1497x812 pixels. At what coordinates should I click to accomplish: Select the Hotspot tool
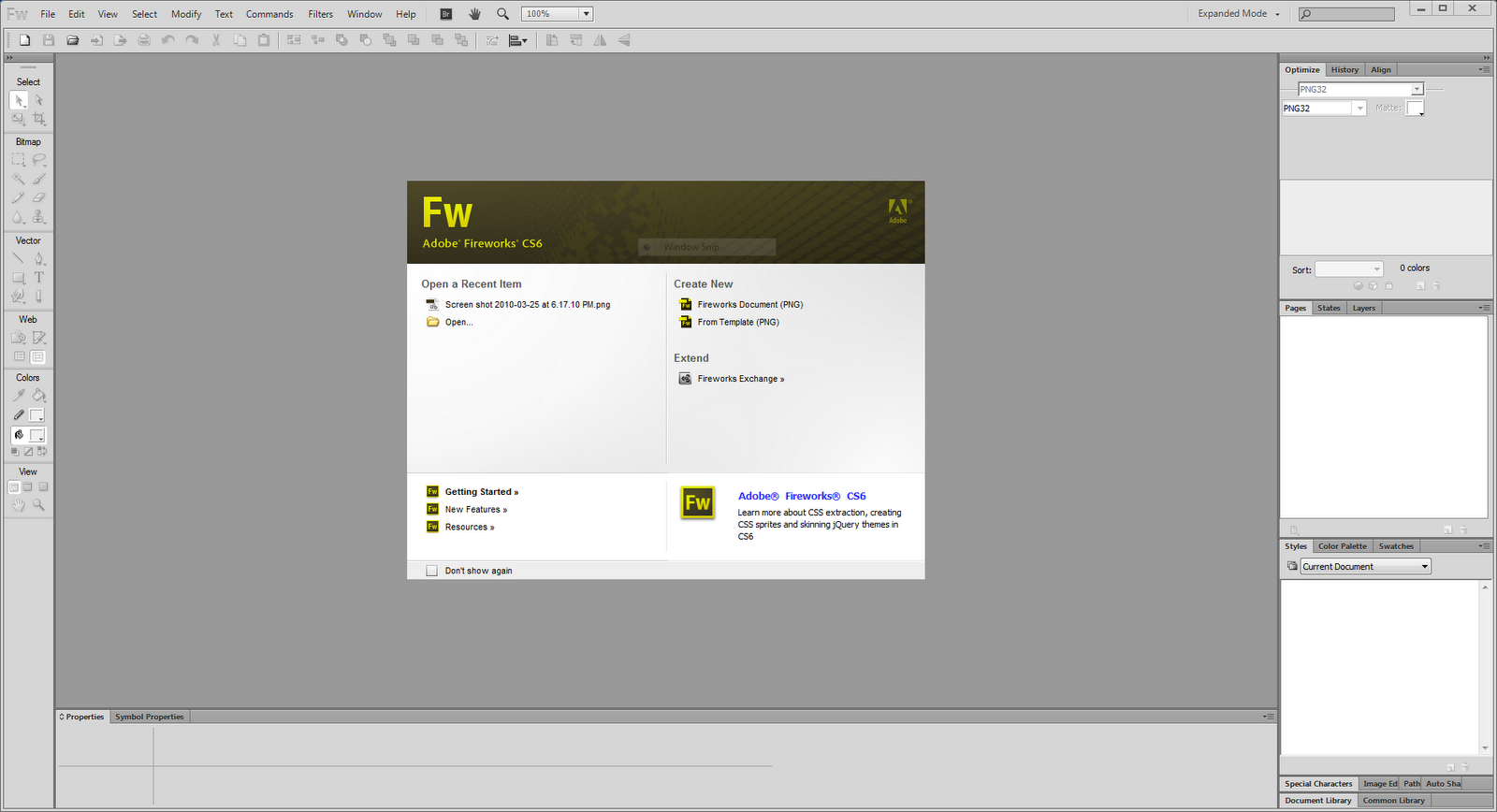coord(19,338)
